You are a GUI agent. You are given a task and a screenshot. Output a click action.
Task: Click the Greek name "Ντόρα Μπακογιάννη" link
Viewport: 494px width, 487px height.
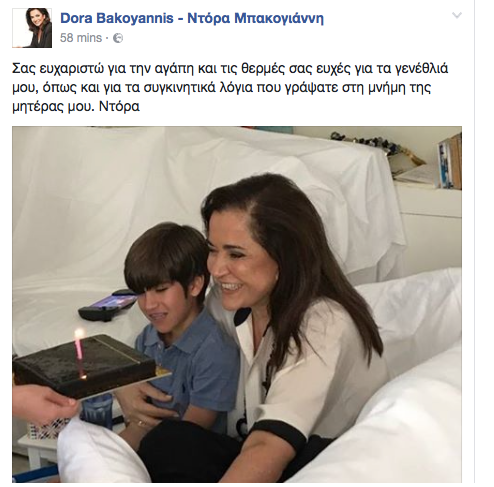click(256, 19)
